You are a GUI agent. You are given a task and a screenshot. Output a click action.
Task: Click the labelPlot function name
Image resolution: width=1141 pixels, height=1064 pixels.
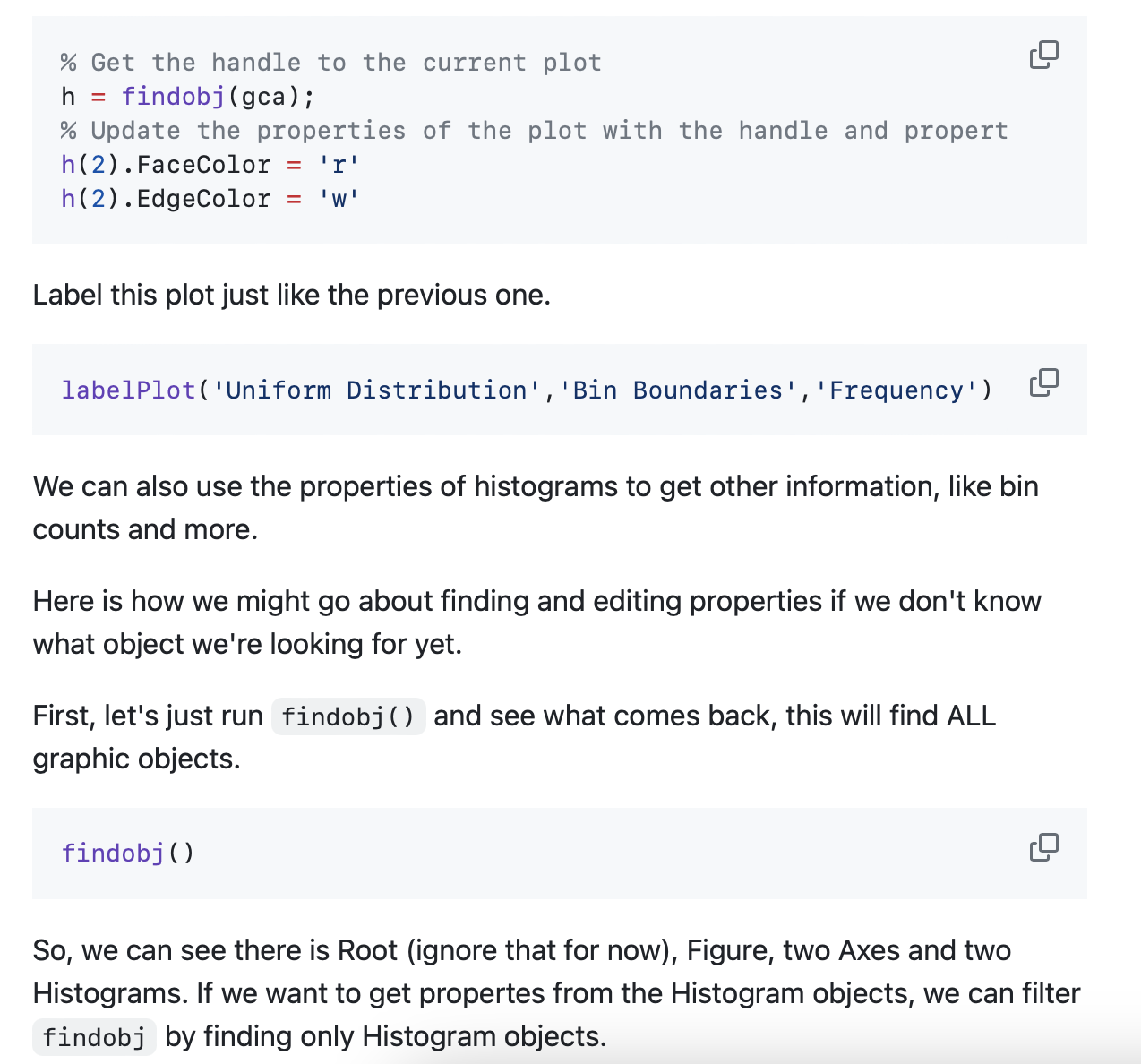click(x=128, y=390)
